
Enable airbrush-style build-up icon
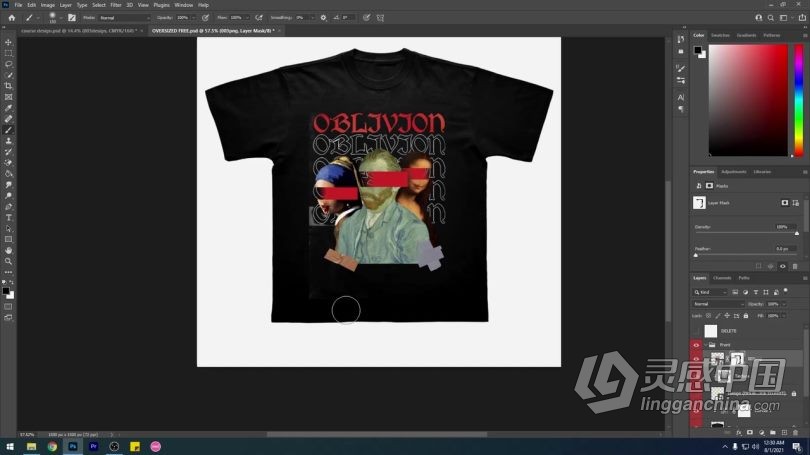coord(259,18)
